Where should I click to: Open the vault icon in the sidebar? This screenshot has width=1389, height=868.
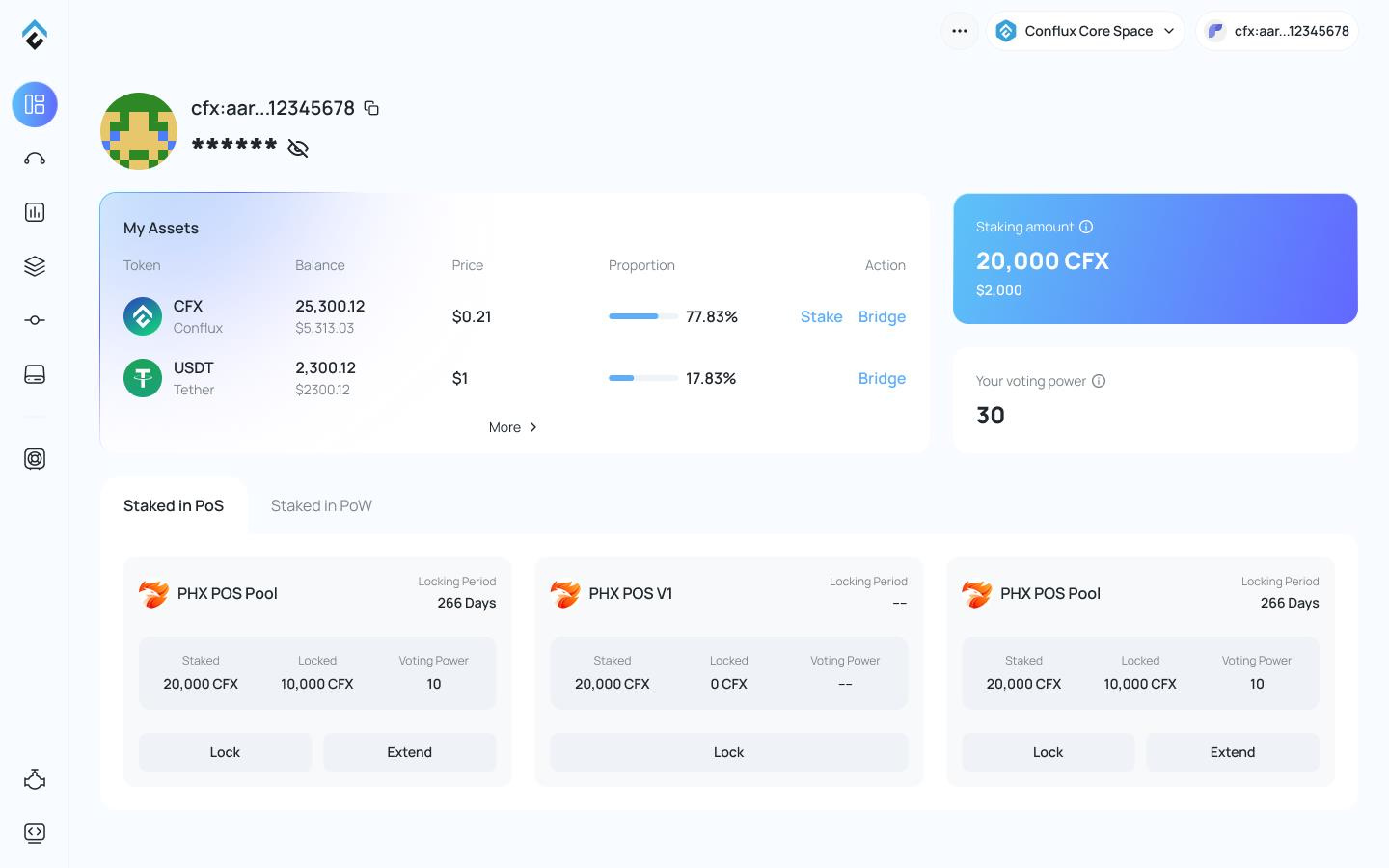(x=35, y=459)
